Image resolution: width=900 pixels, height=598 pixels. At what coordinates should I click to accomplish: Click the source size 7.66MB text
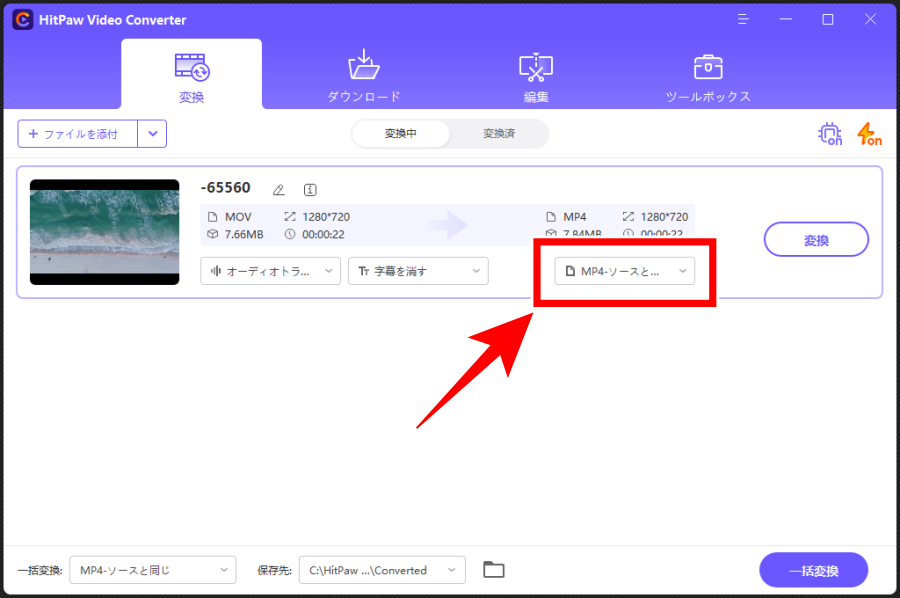pyautogui.click(x=244, y=234)
